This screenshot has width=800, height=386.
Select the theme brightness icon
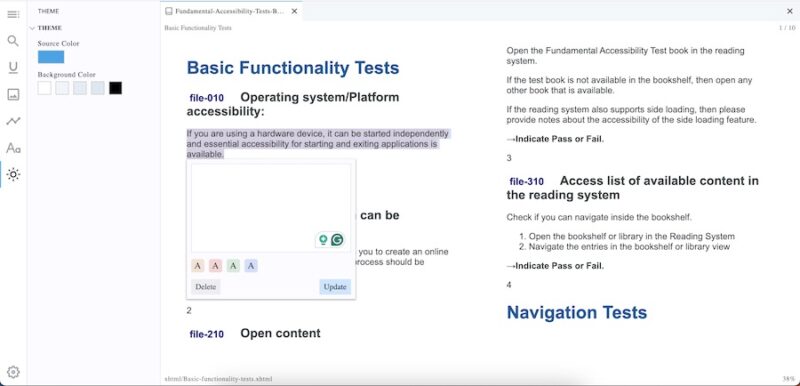tap(13, 174)
